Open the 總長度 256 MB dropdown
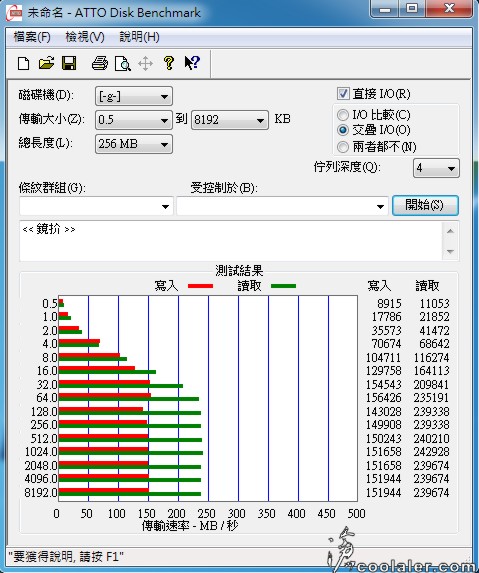The width and height of the screenshot is (479, 573). click(x=134, y=144)
